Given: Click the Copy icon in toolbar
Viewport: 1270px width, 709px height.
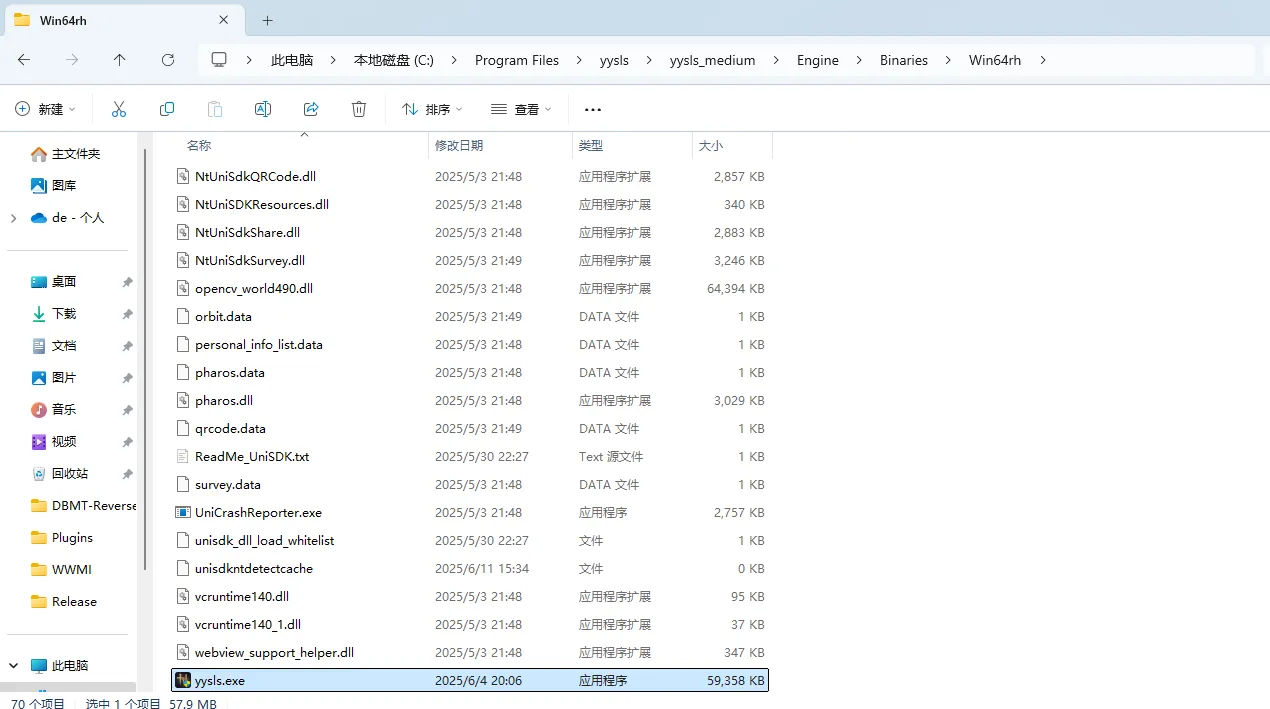Looking at the screenshot, I should (167, 109).
